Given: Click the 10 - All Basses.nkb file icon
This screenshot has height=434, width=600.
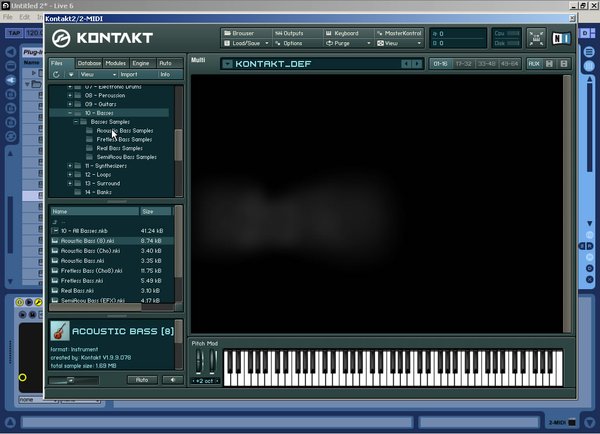Looking at the screenshot, I should [x=55, y=231].
